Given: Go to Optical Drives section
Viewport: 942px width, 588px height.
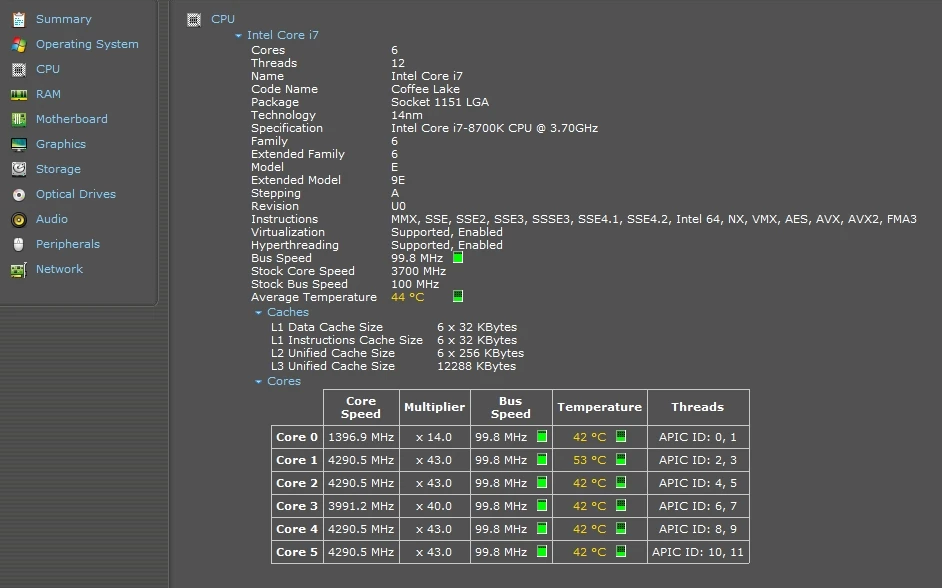Looking at the screenshot, I should [x=76, y=194].
